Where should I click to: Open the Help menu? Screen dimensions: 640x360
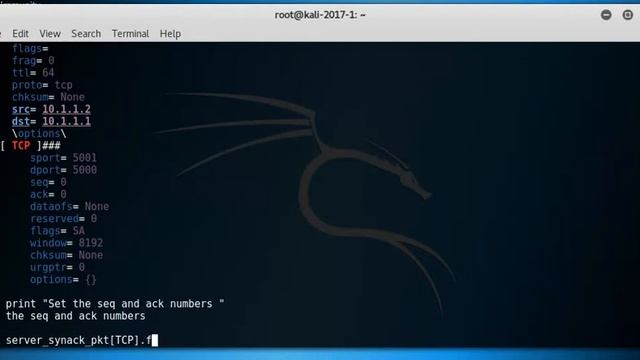pyautogui.click(x=170, y=33)
